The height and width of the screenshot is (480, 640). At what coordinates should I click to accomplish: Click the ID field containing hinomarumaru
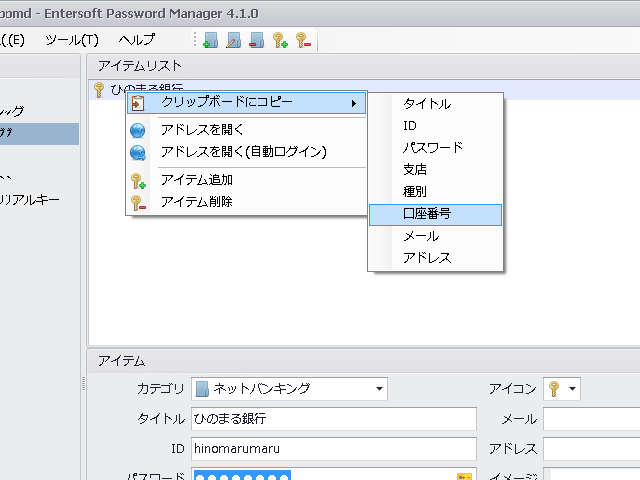click(x=333, y=449)
